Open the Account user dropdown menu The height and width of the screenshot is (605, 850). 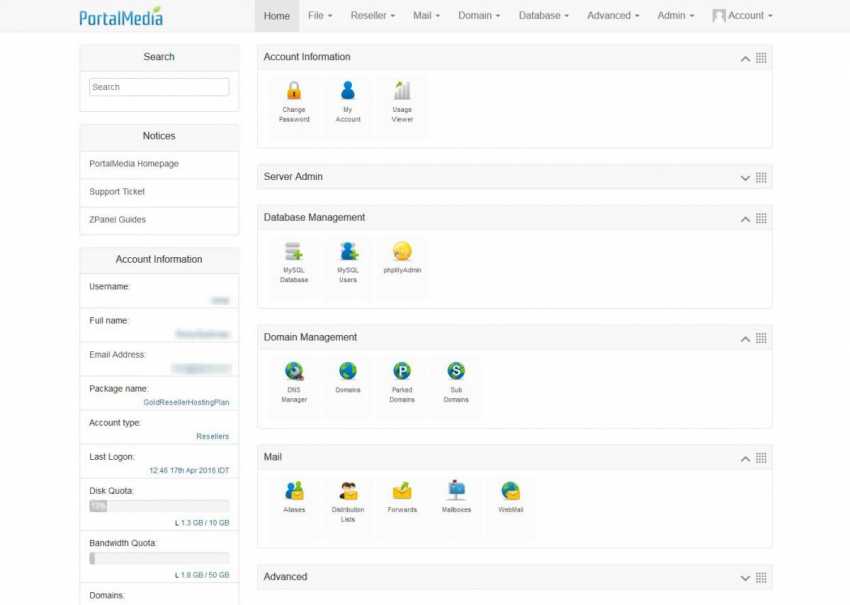(x=742, y=16)
